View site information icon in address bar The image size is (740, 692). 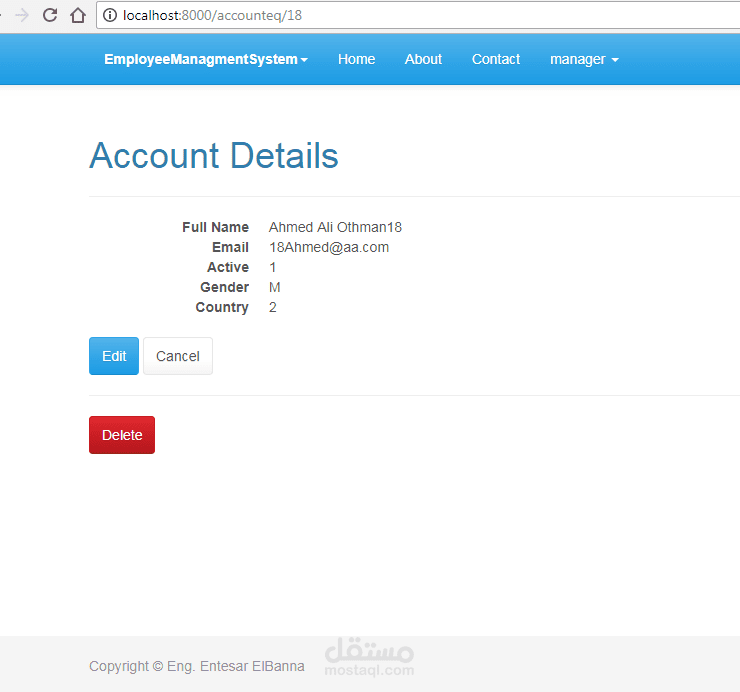[x=109, y=15]
